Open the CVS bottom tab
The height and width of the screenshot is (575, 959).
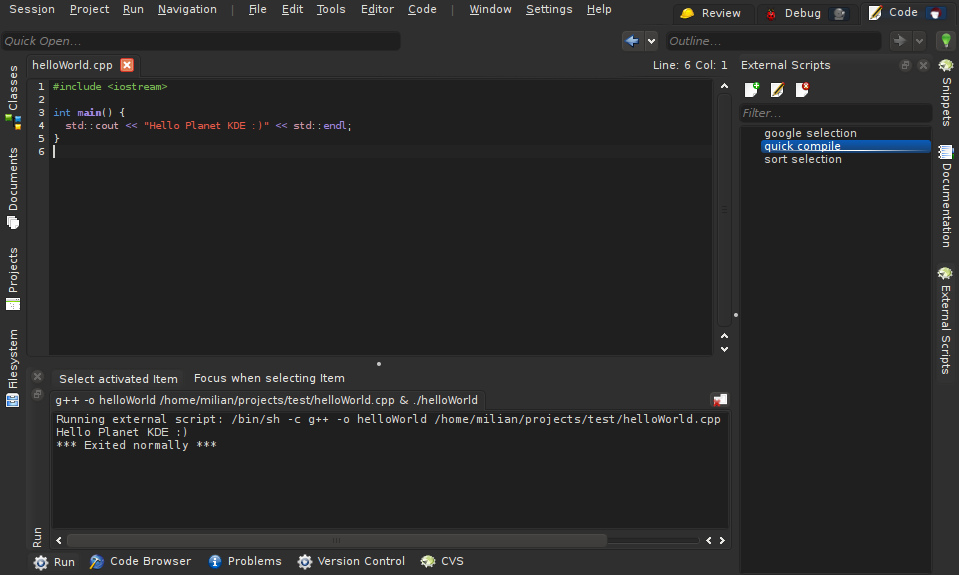[442, 562]
